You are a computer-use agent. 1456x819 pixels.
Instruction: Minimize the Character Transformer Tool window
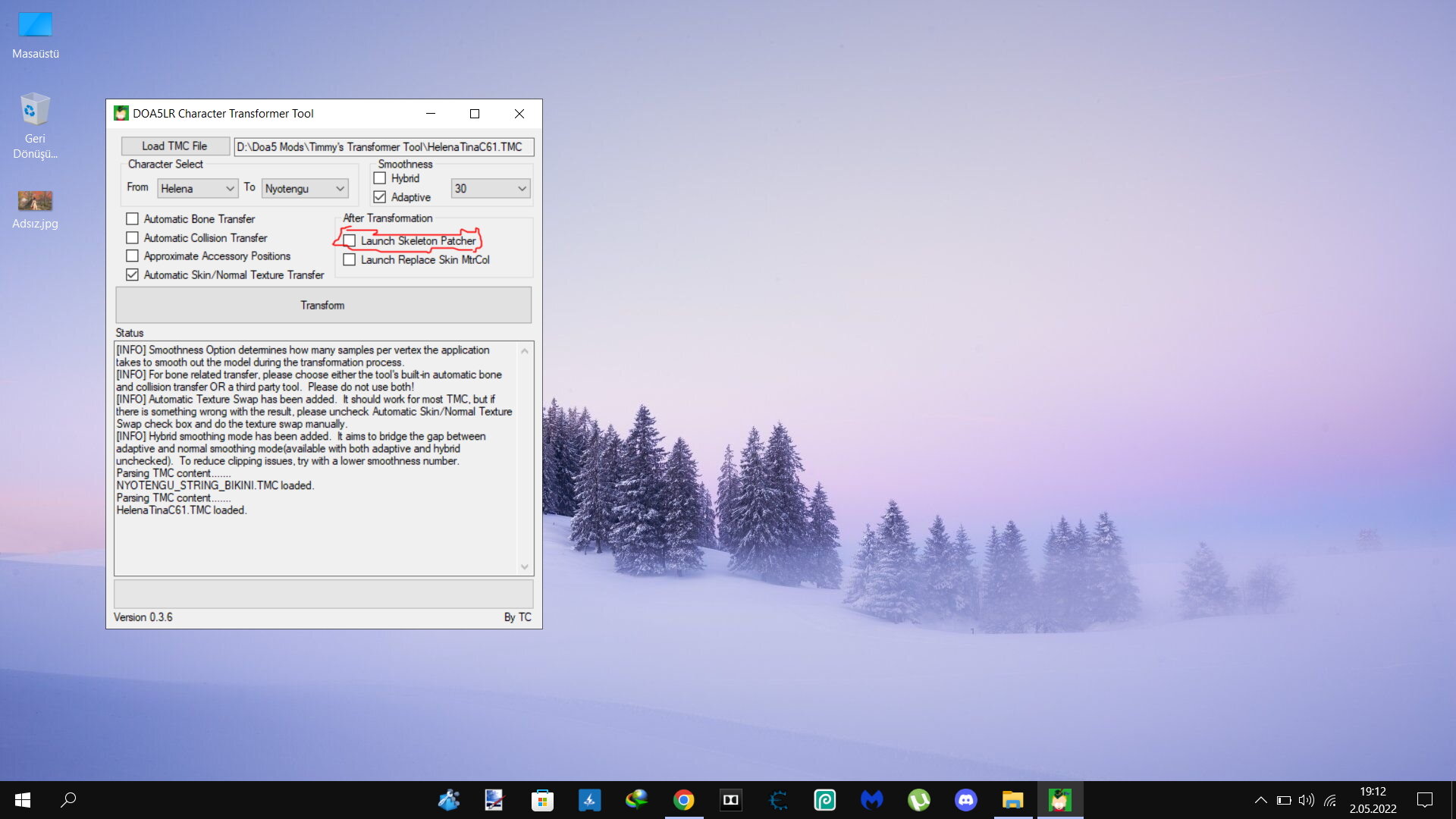pyautogui.click(x=431, y=114)
